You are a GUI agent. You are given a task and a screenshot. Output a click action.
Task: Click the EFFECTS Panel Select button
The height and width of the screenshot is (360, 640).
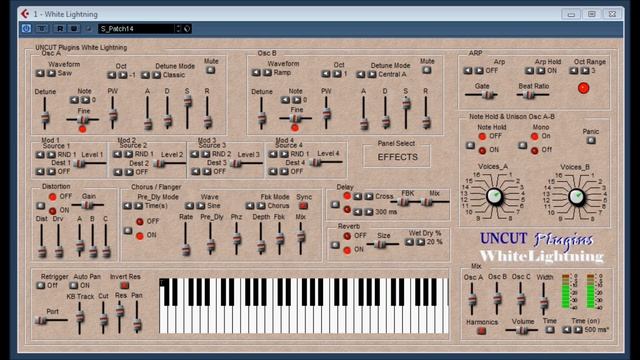tap(397, 157)
